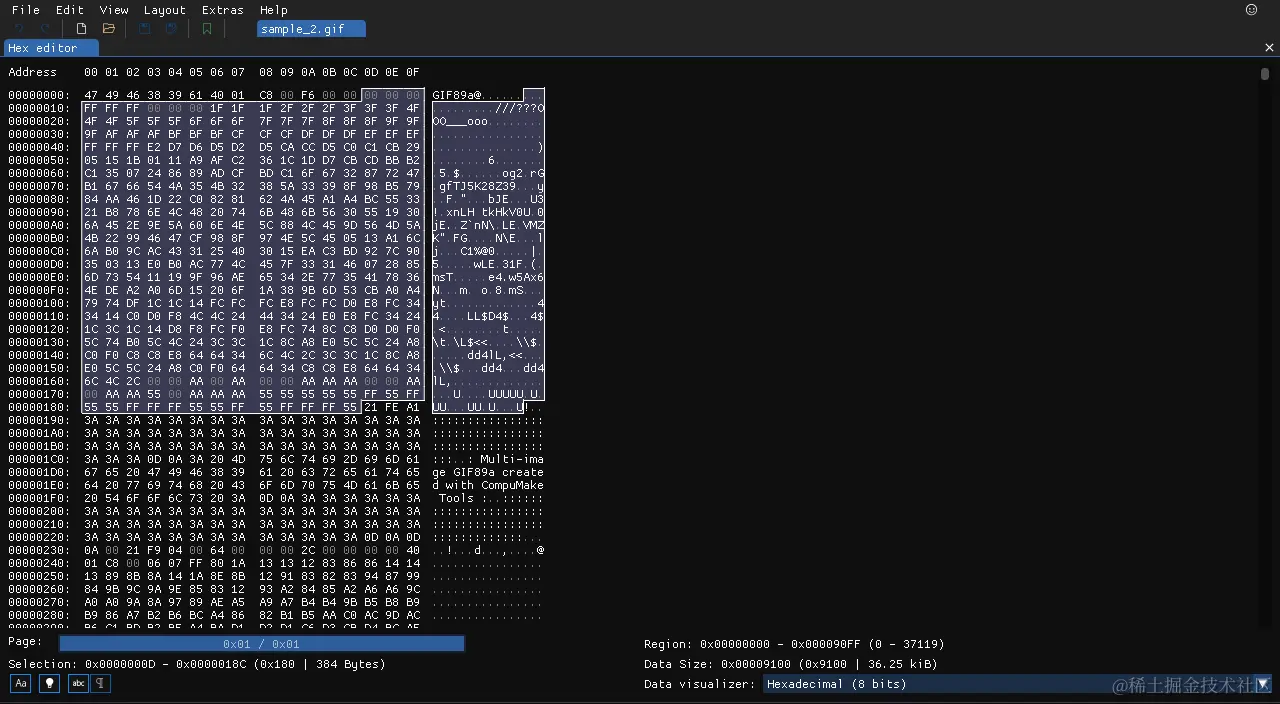Open the Layout menu
Screen dimensions: 1280x704
165,10
